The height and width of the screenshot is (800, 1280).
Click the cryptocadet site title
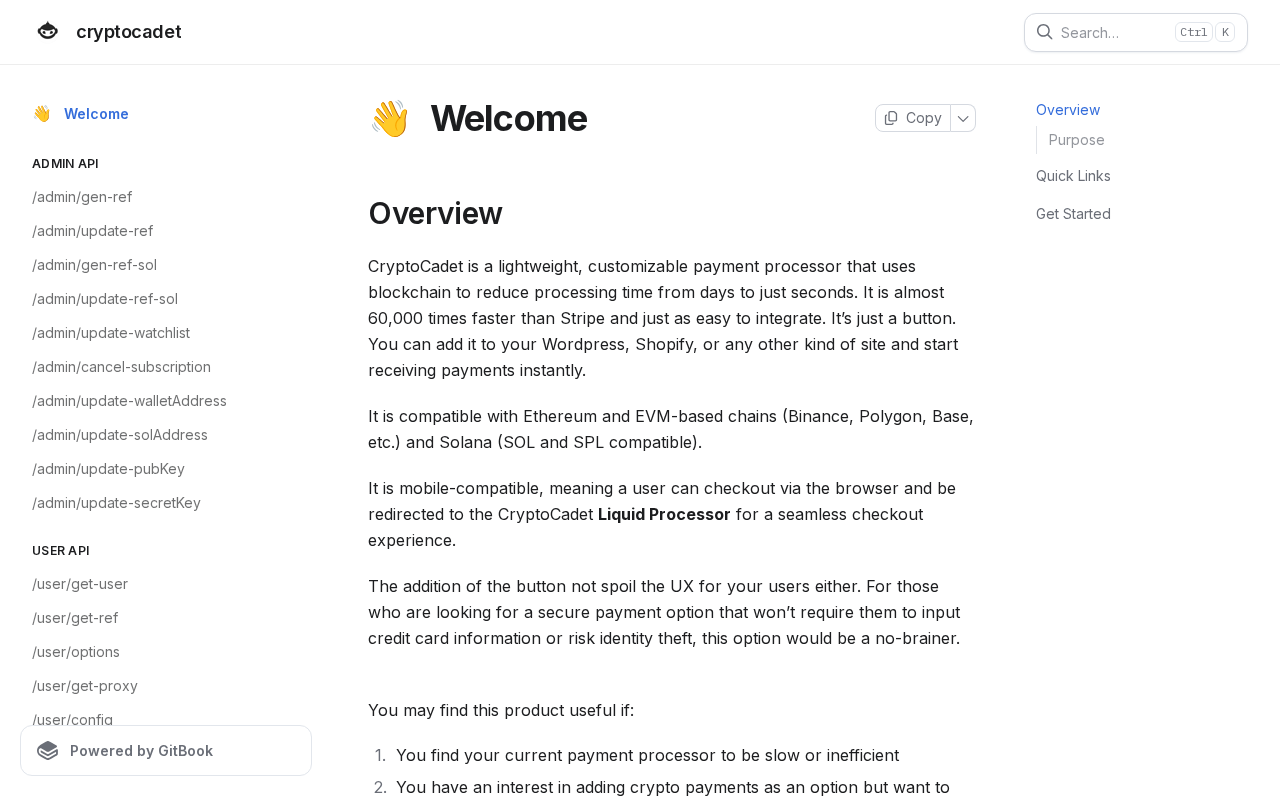tap(129, 32)
